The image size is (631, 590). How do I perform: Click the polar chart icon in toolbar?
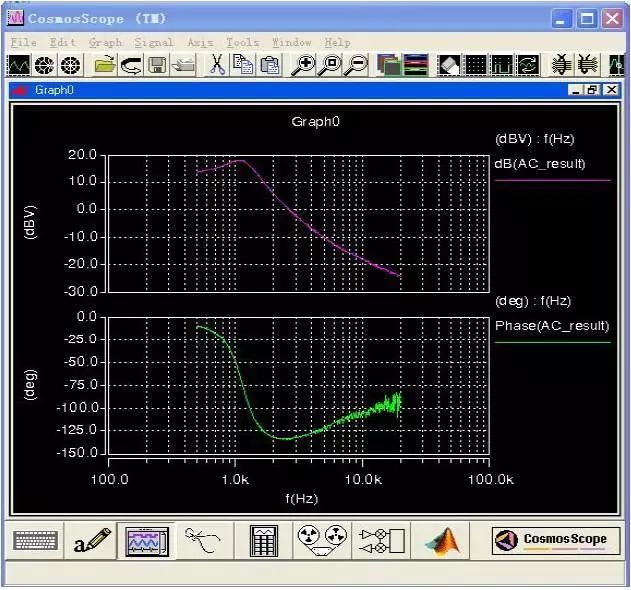tap(44, 65)
